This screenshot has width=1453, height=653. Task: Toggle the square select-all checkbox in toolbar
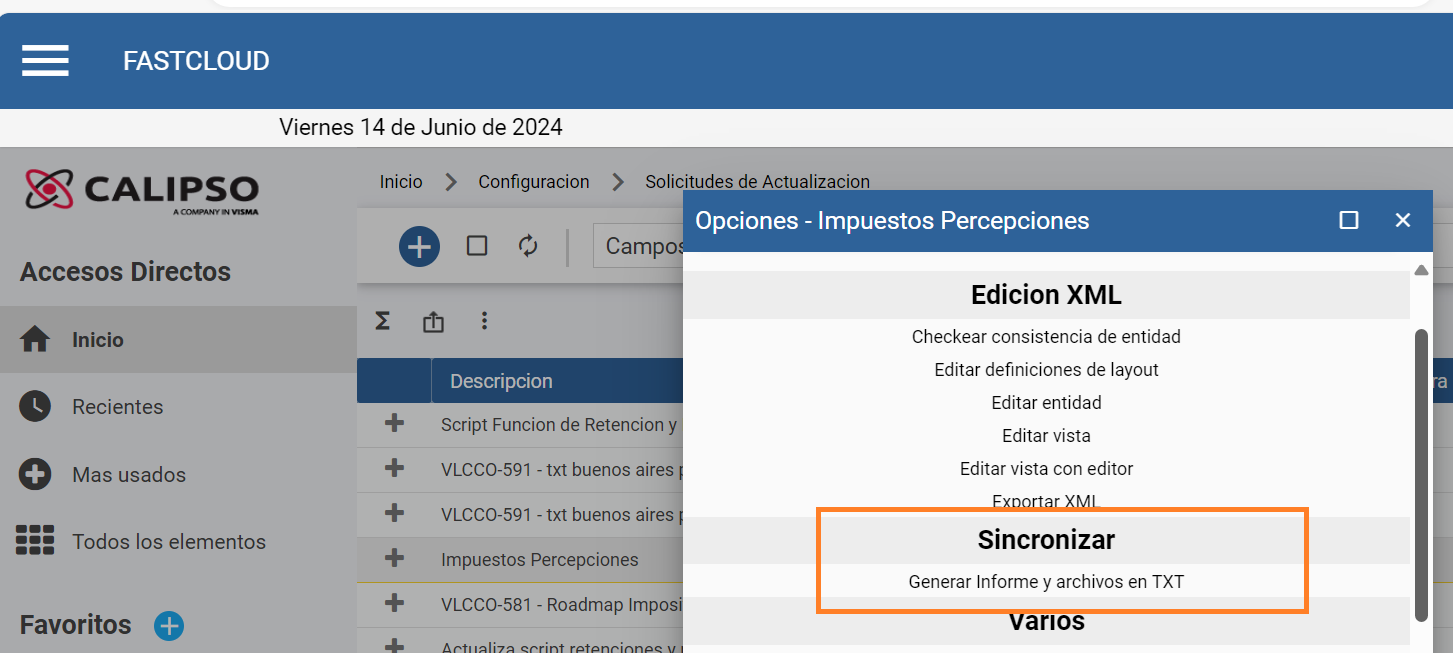[x=477, y=245]
